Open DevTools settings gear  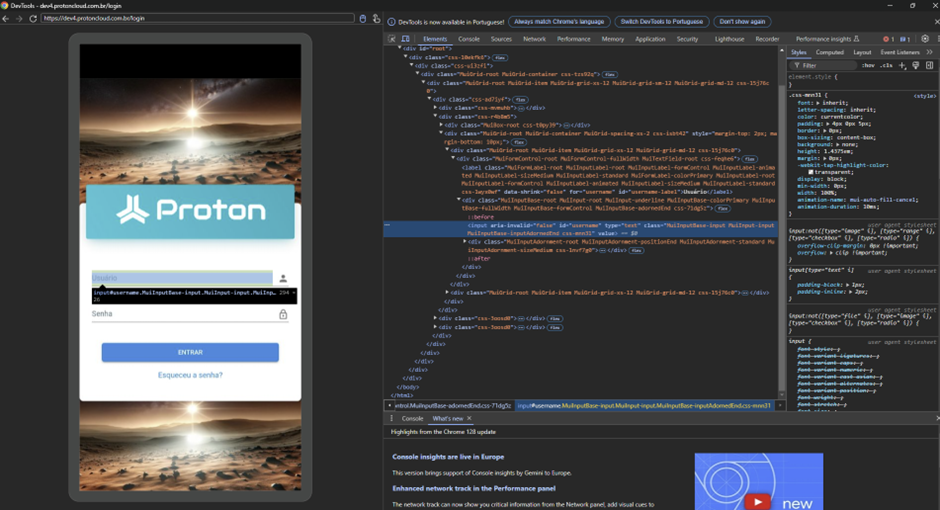925,39
